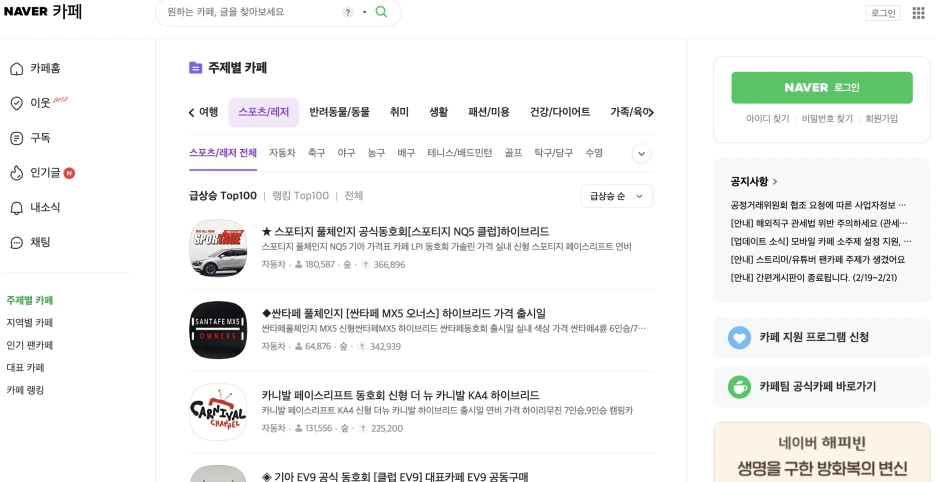Viewport: 936px width, 482px height.
Task: Open the 카니발 페이스리프트 동호회 title
Action: click(401, 395)
